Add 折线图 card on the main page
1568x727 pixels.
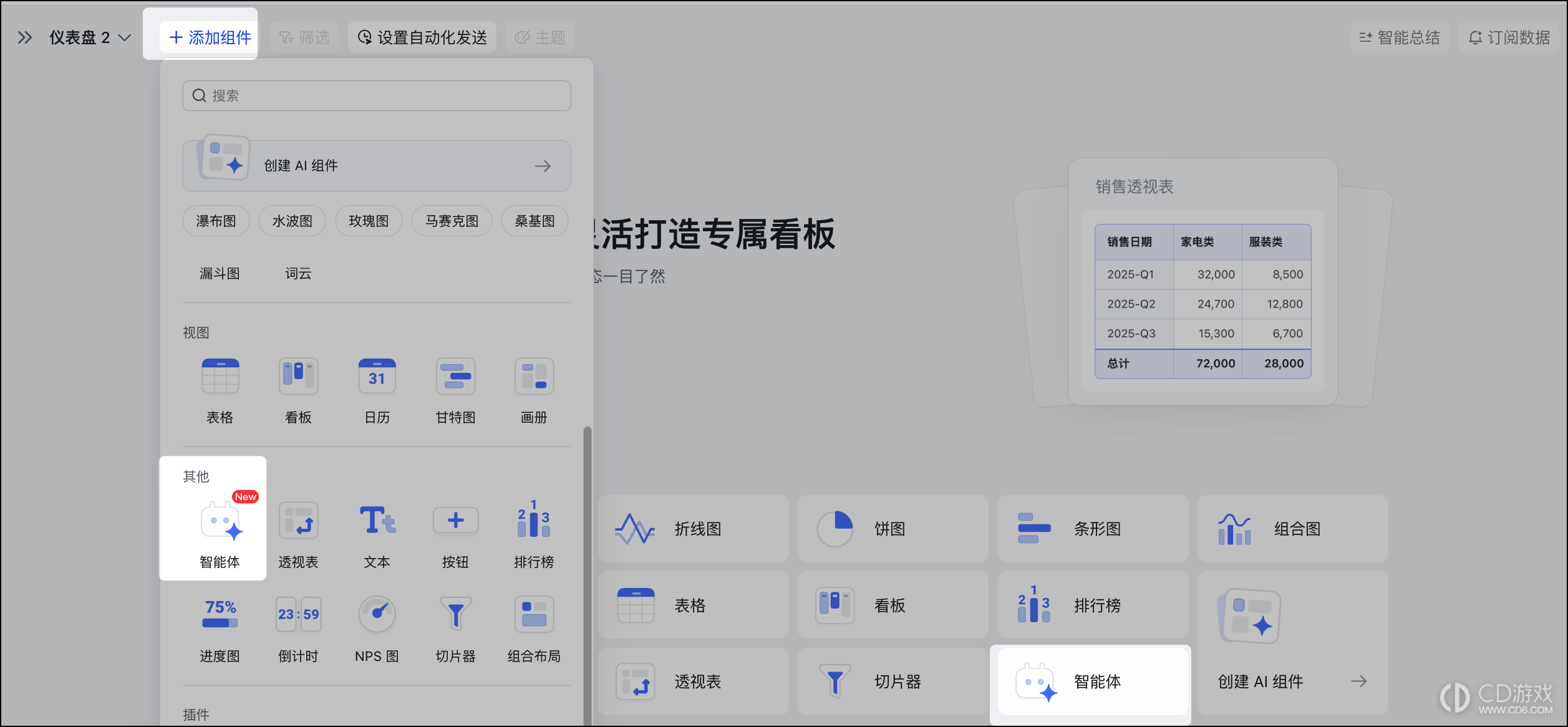click(694, 529)
